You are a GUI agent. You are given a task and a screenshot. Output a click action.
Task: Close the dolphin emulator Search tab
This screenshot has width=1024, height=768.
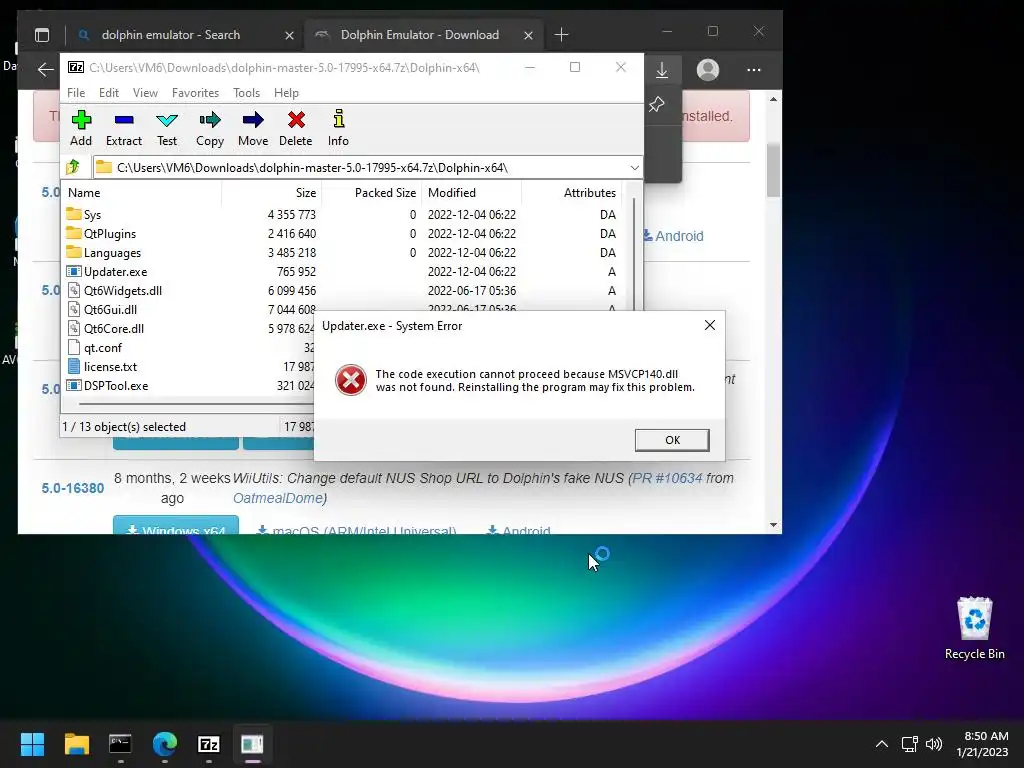pos(289,35)
